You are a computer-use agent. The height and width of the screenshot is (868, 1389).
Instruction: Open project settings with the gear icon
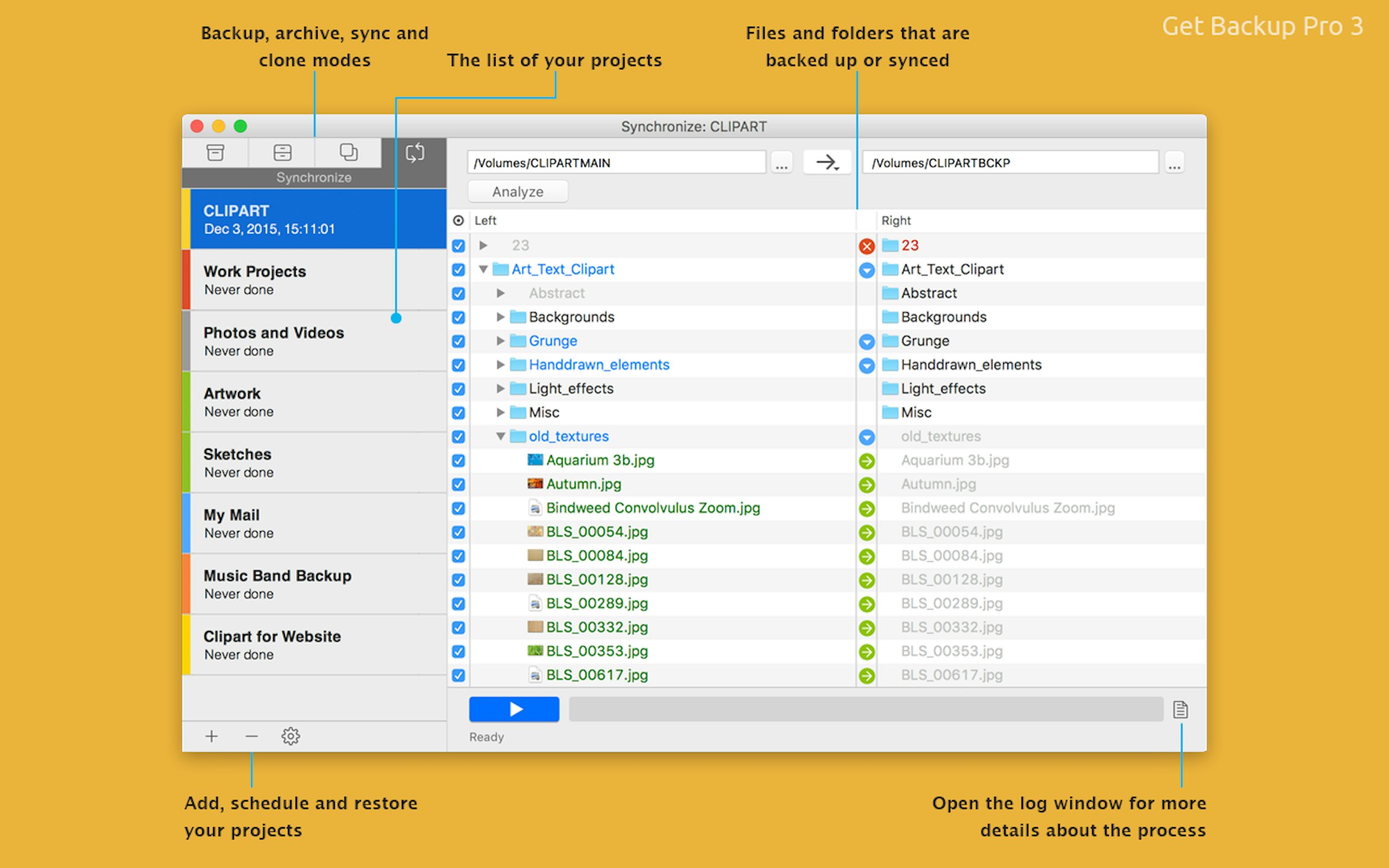click(x=291, y=735)
